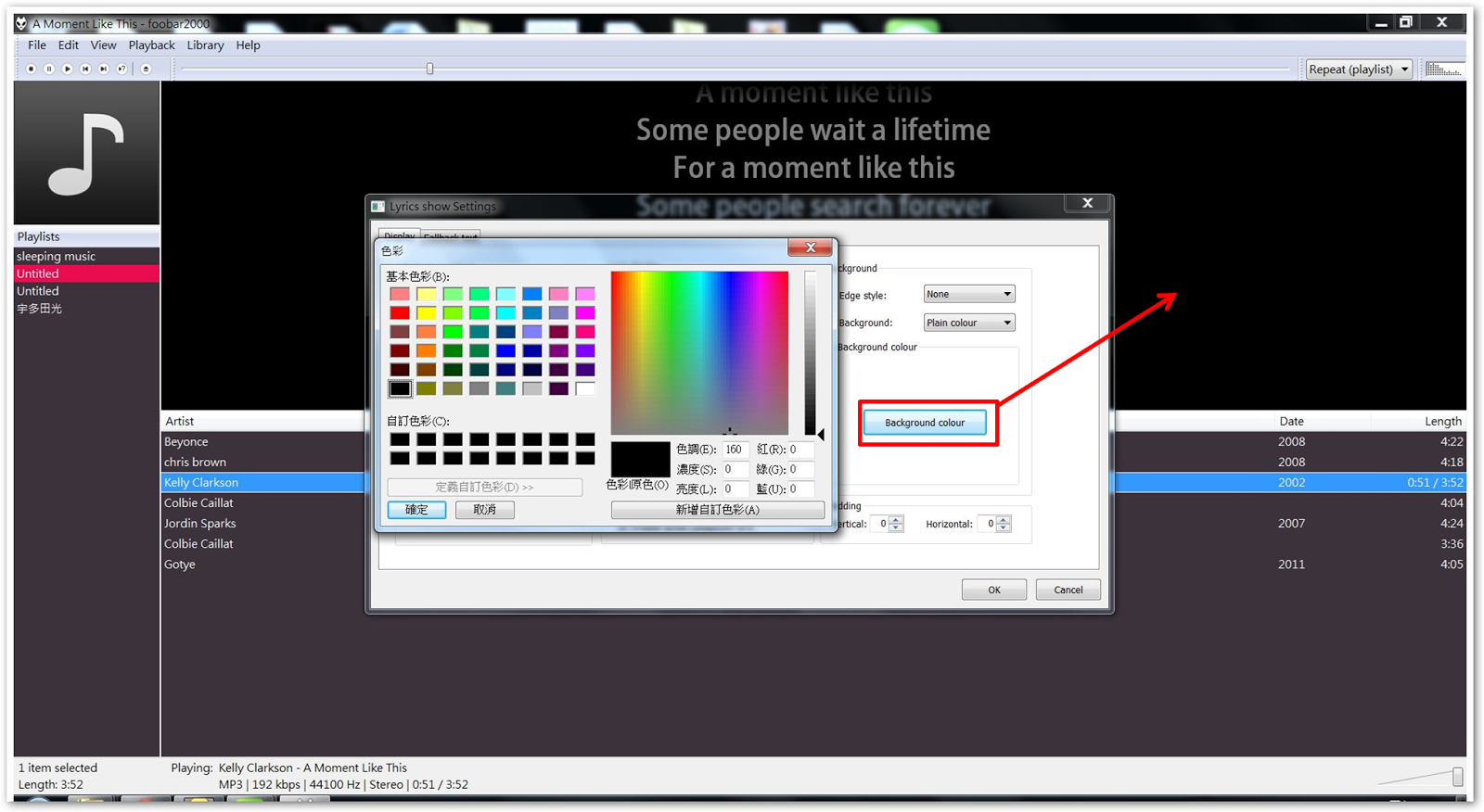This screenshot has width=1484, height=812.
Task: Click the 取消 cancel button in colour dialog
Action: [x=484, y=510]
